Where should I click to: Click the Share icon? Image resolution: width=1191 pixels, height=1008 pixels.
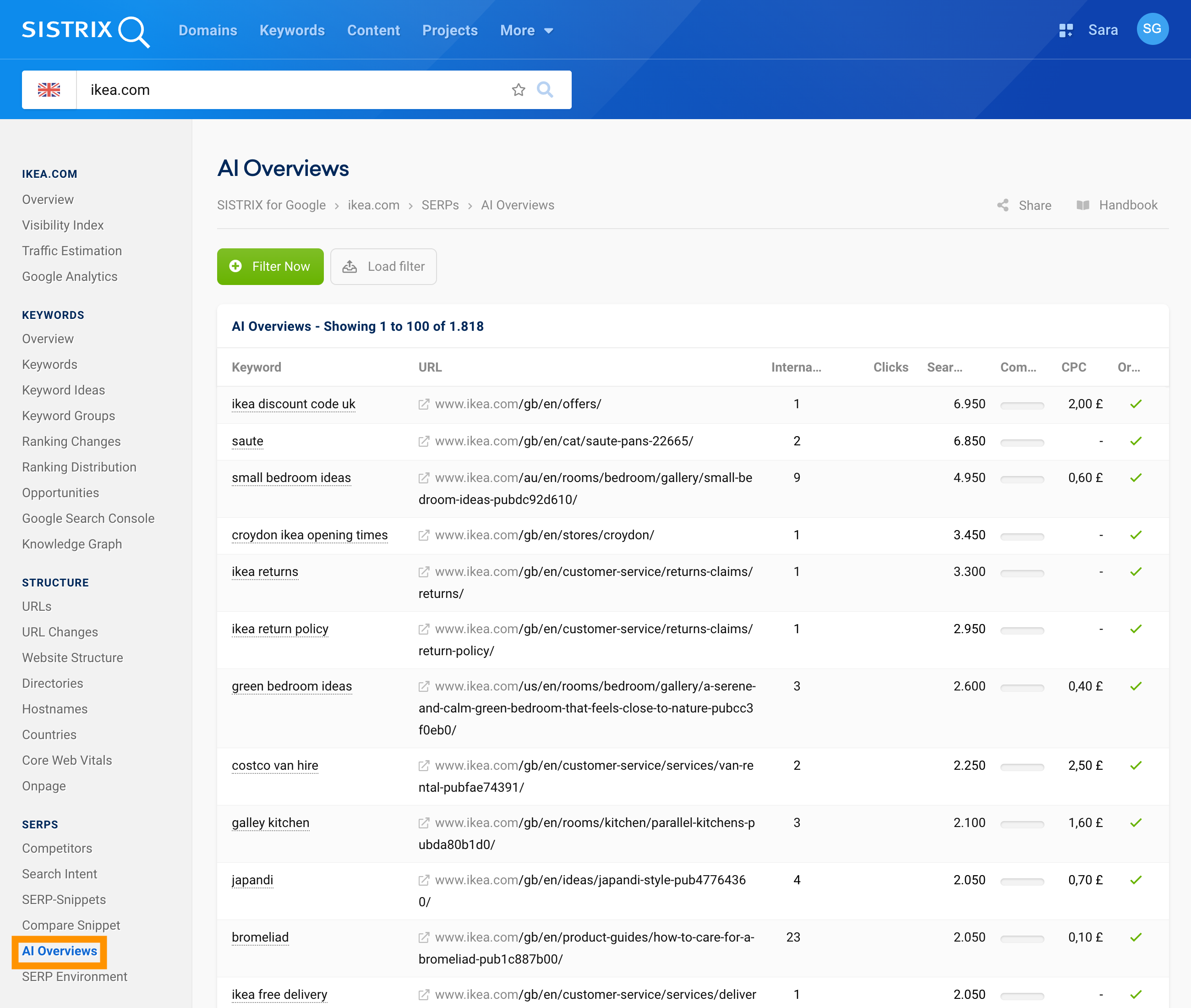pyautogui.click(x=1002, y=205)
